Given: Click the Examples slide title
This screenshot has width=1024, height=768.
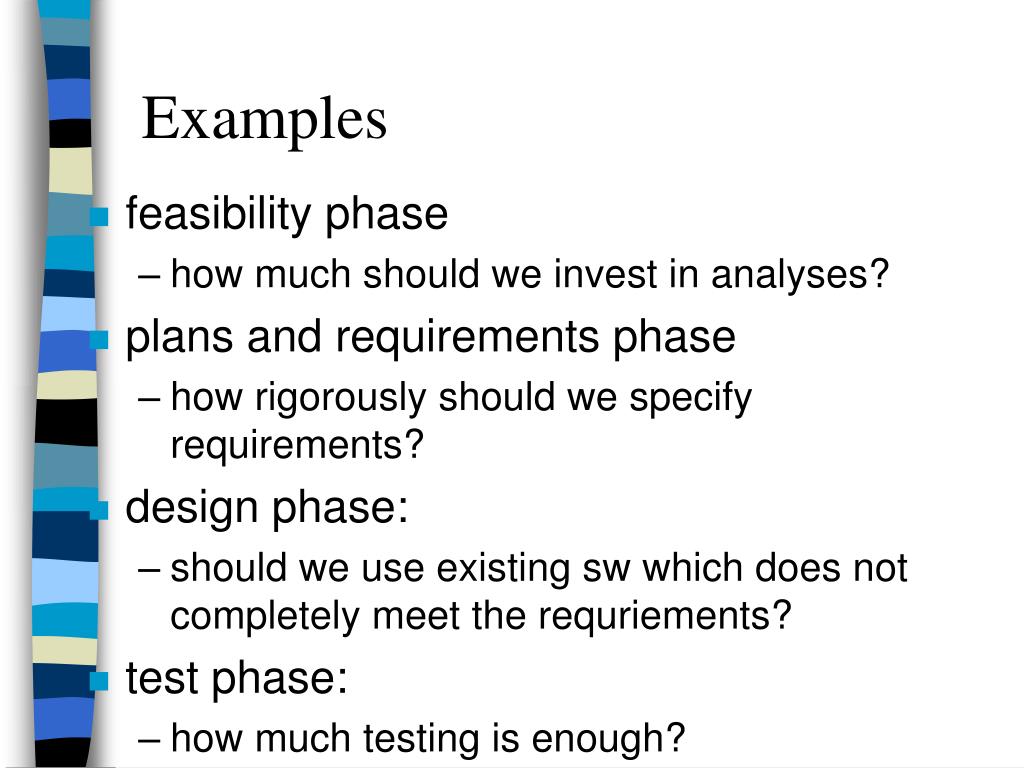Looking at the screenshot, I should click(264, 120).
